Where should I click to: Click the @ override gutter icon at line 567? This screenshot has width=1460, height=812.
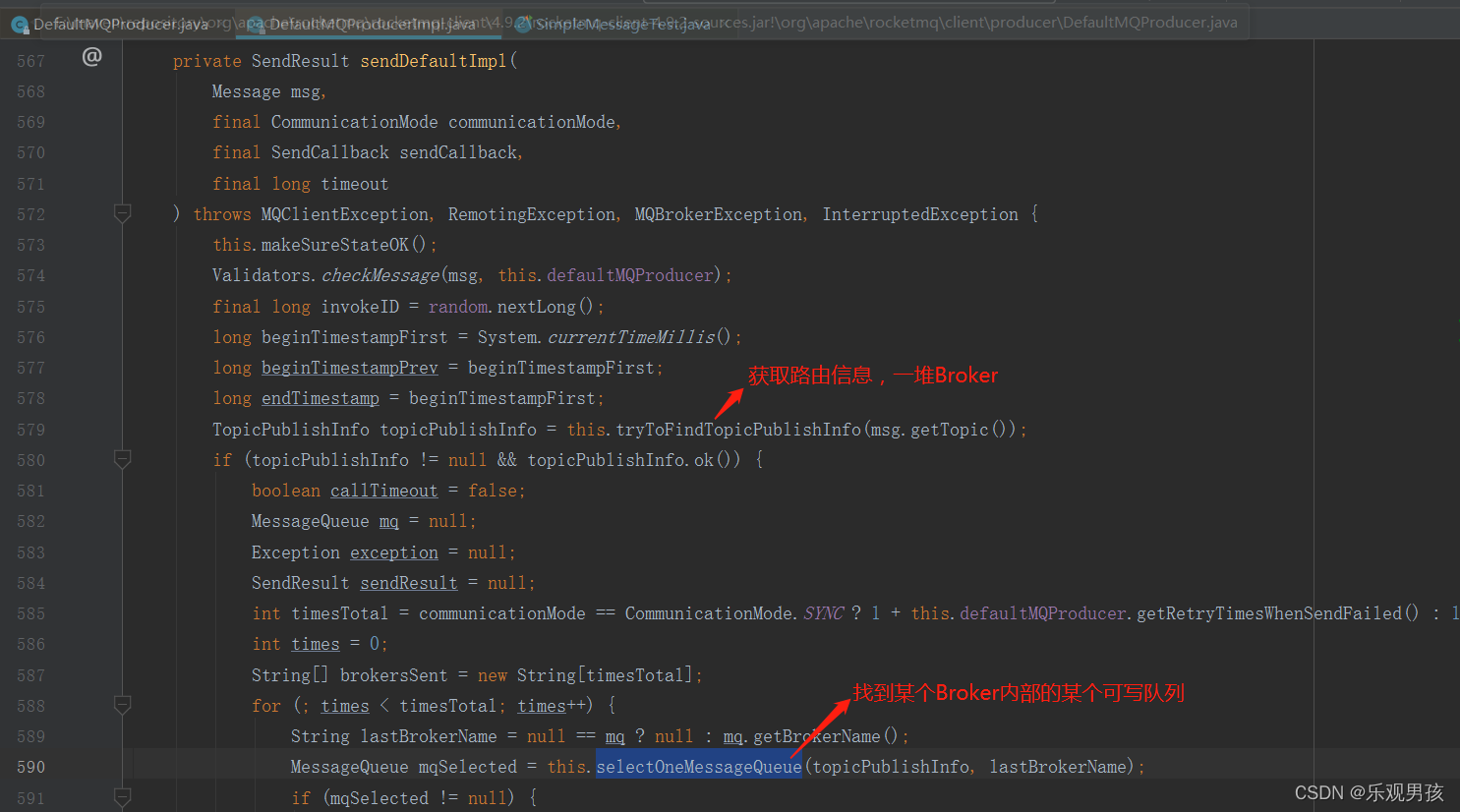(91, 57)
